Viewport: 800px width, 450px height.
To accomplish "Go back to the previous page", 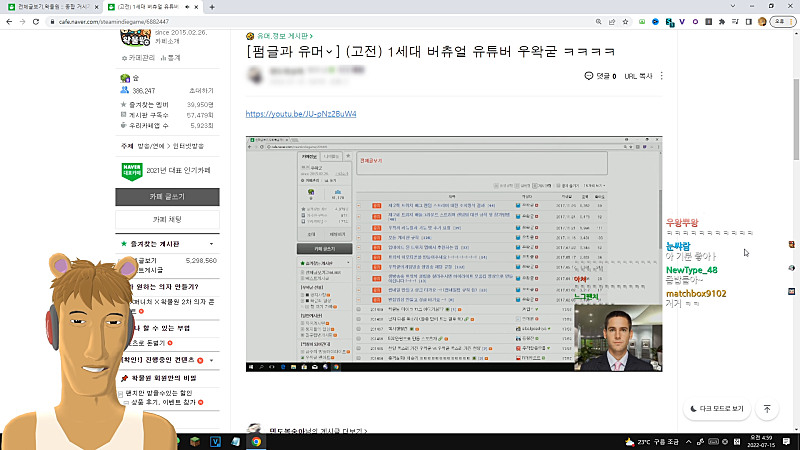I will (9, 22).
